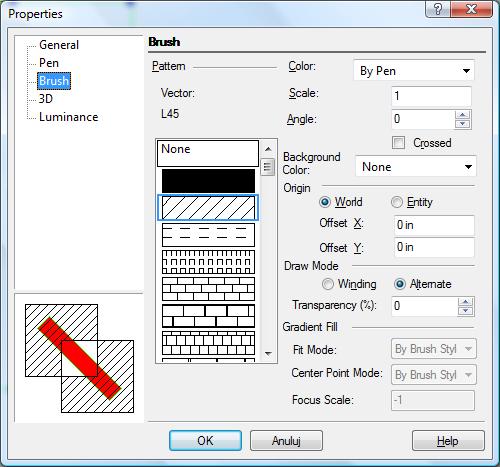
Task: Select the None pattern entry
Action: (x=208, y=153)
